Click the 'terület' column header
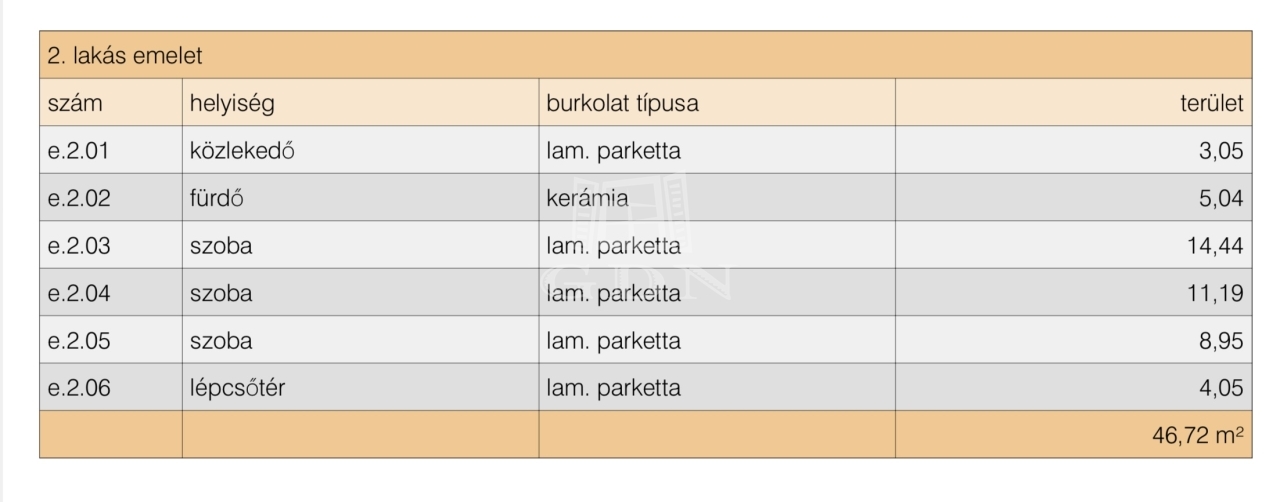Viewport: 1280px width, 502px height. pyautogui.click(x=1212, y=103)
